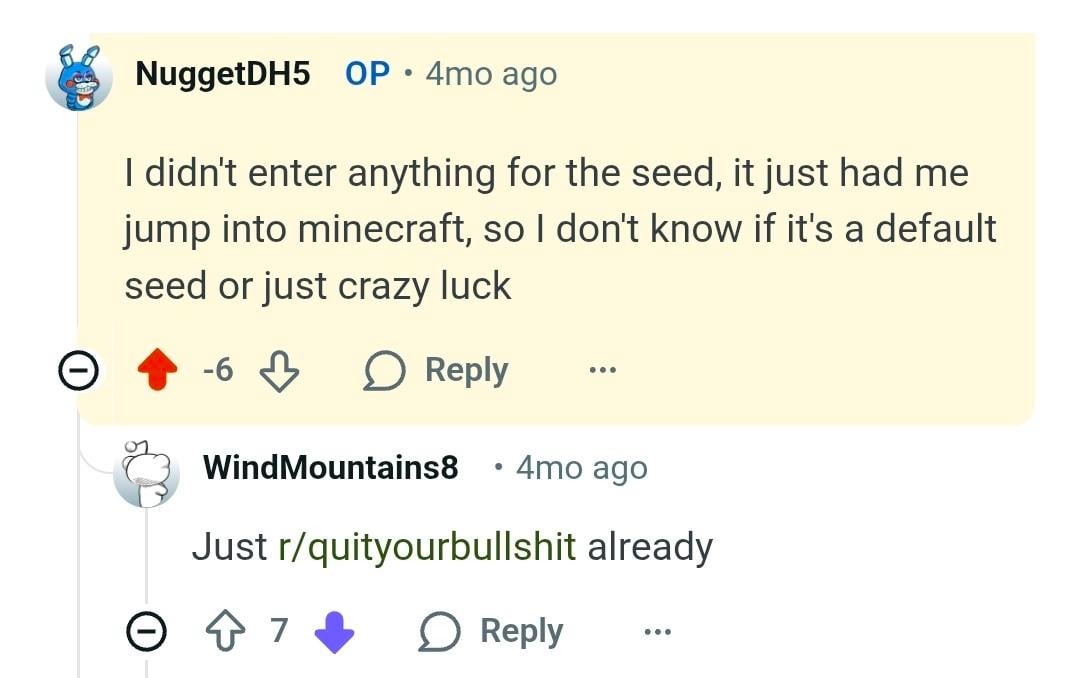Screen dimensions: 1080x678
Task: Collapse WindMountains8's reply thread
Action: [x=146, y=632]
